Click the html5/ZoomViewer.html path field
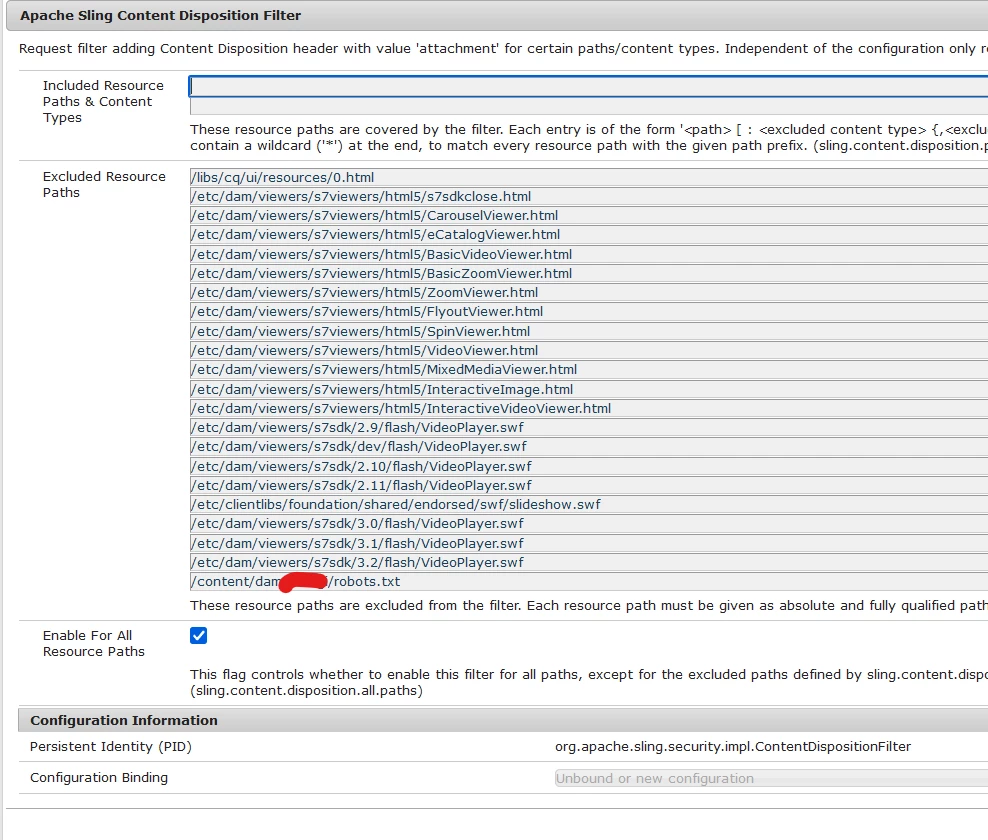The width and height of the screenshot is (988, 840). [x=589, y=292]
